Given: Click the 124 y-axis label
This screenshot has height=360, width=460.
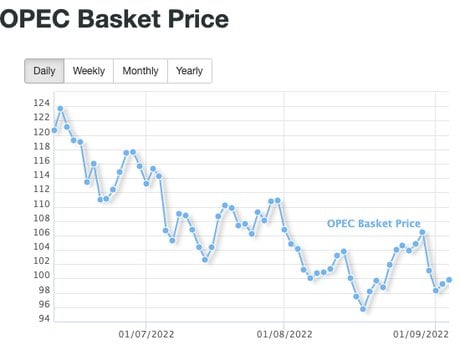Looking at the screenshot, I should pyautogui.click(x=42, y=103).
